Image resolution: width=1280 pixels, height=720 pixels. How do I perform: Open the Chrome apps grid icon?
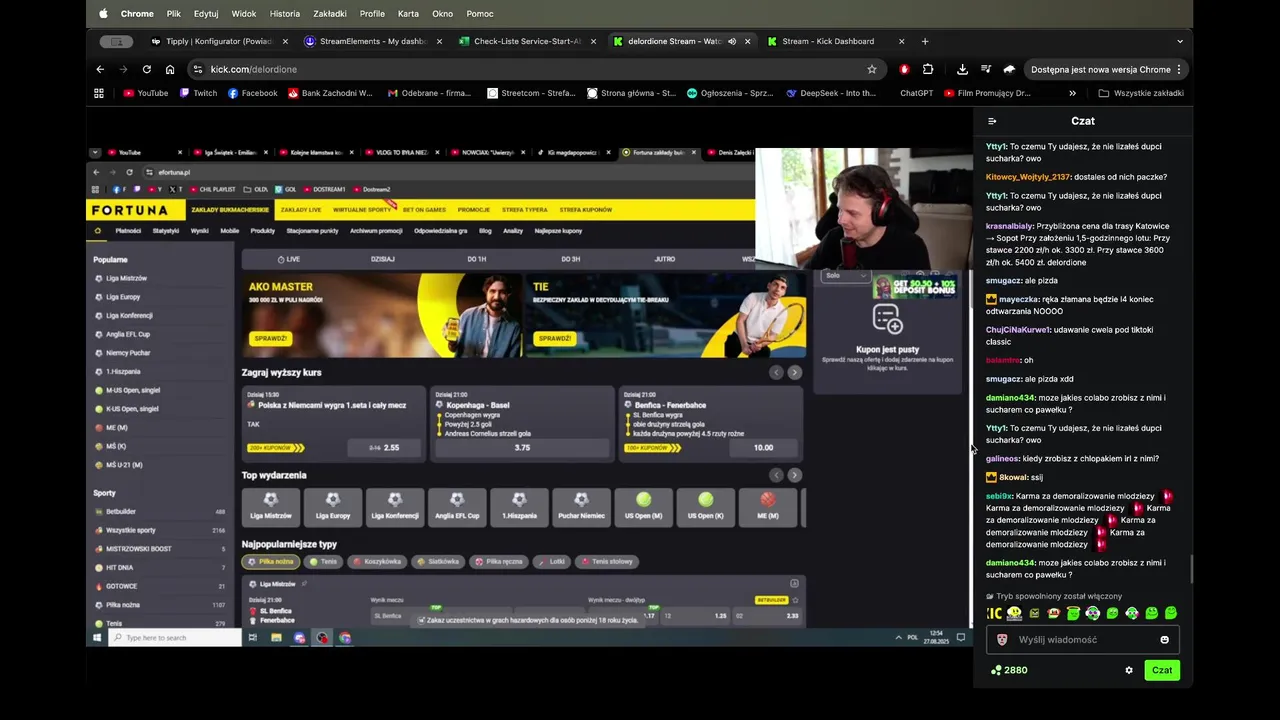(x=99, y=93)
